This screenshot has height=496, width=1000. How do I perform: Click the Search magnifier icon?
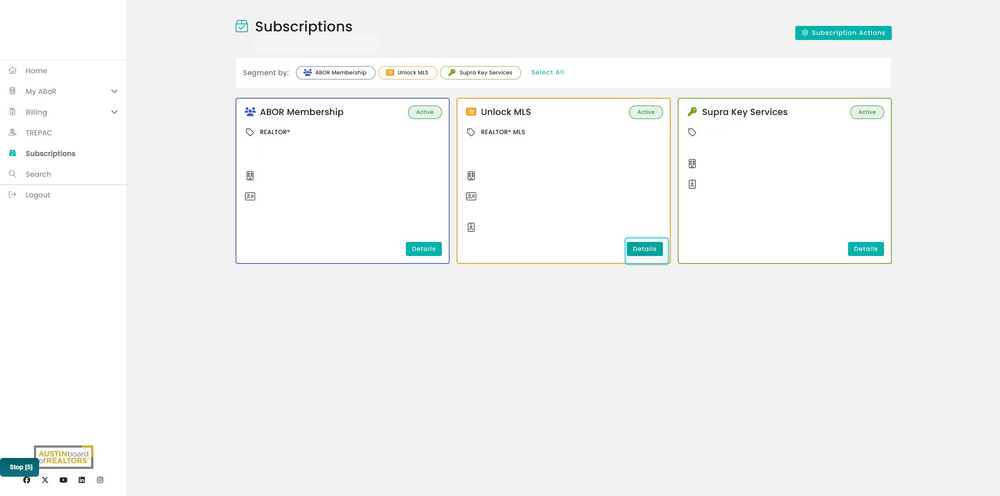tap(12, 174)
